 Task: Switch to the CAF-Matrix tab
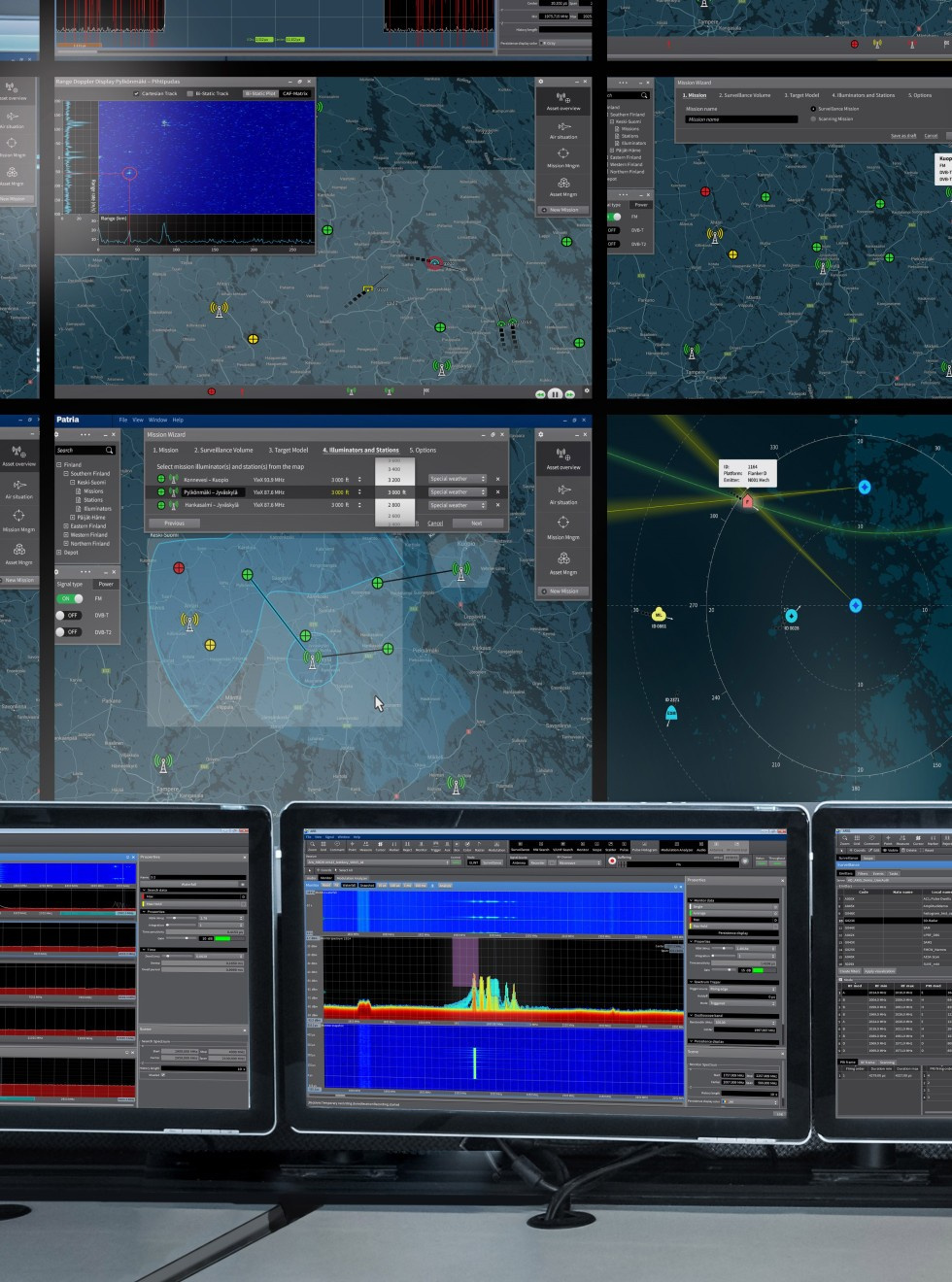click(x=295, y=93)
